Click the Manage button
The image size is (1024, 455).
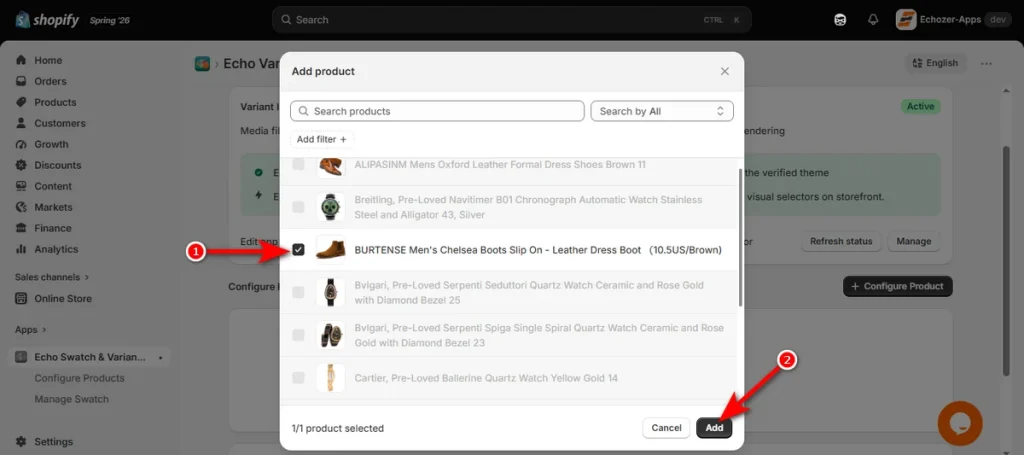pos(914,241)
